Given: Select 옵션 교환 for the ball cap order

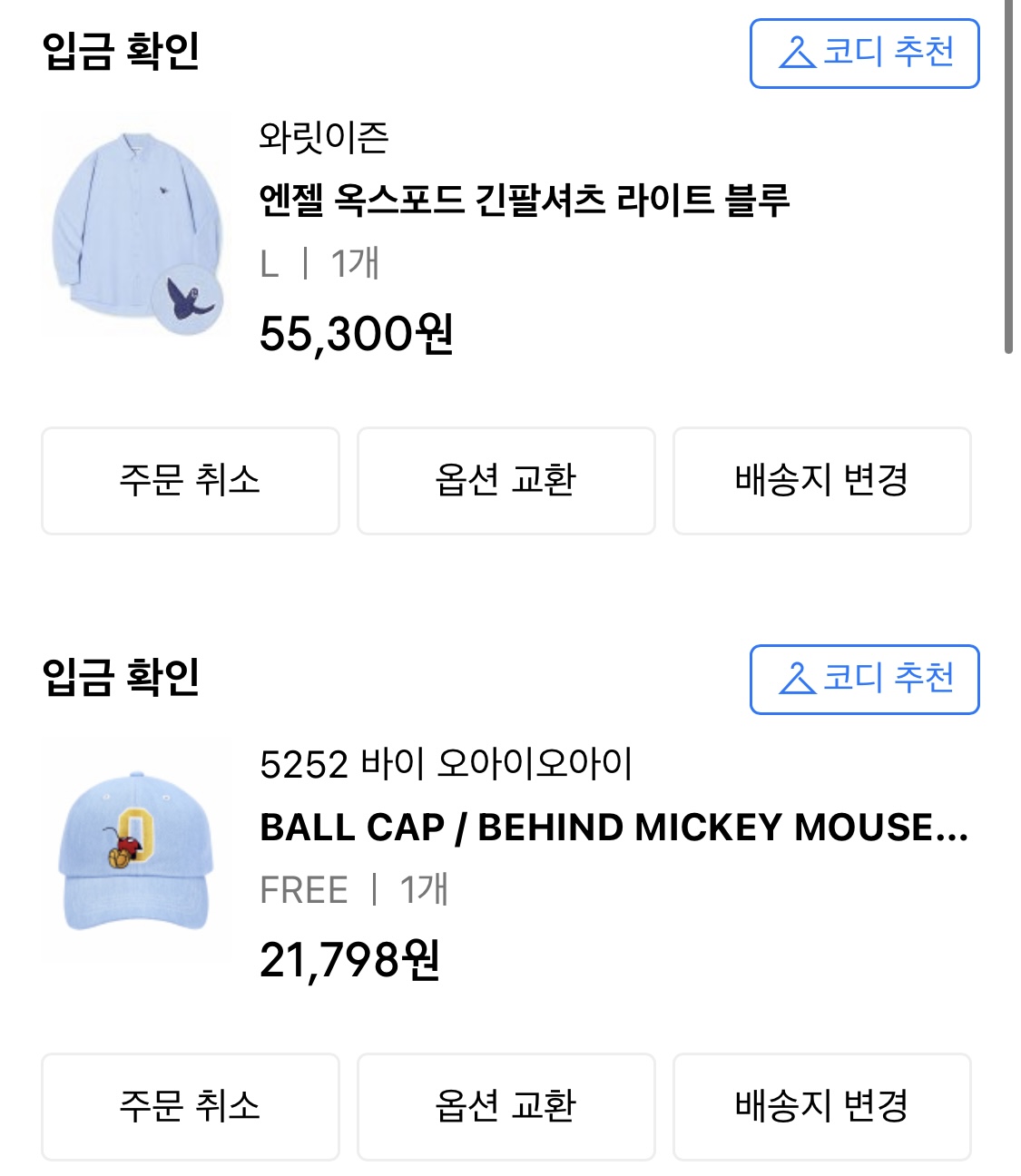Looking at the screenshot, I should 506,1106.
